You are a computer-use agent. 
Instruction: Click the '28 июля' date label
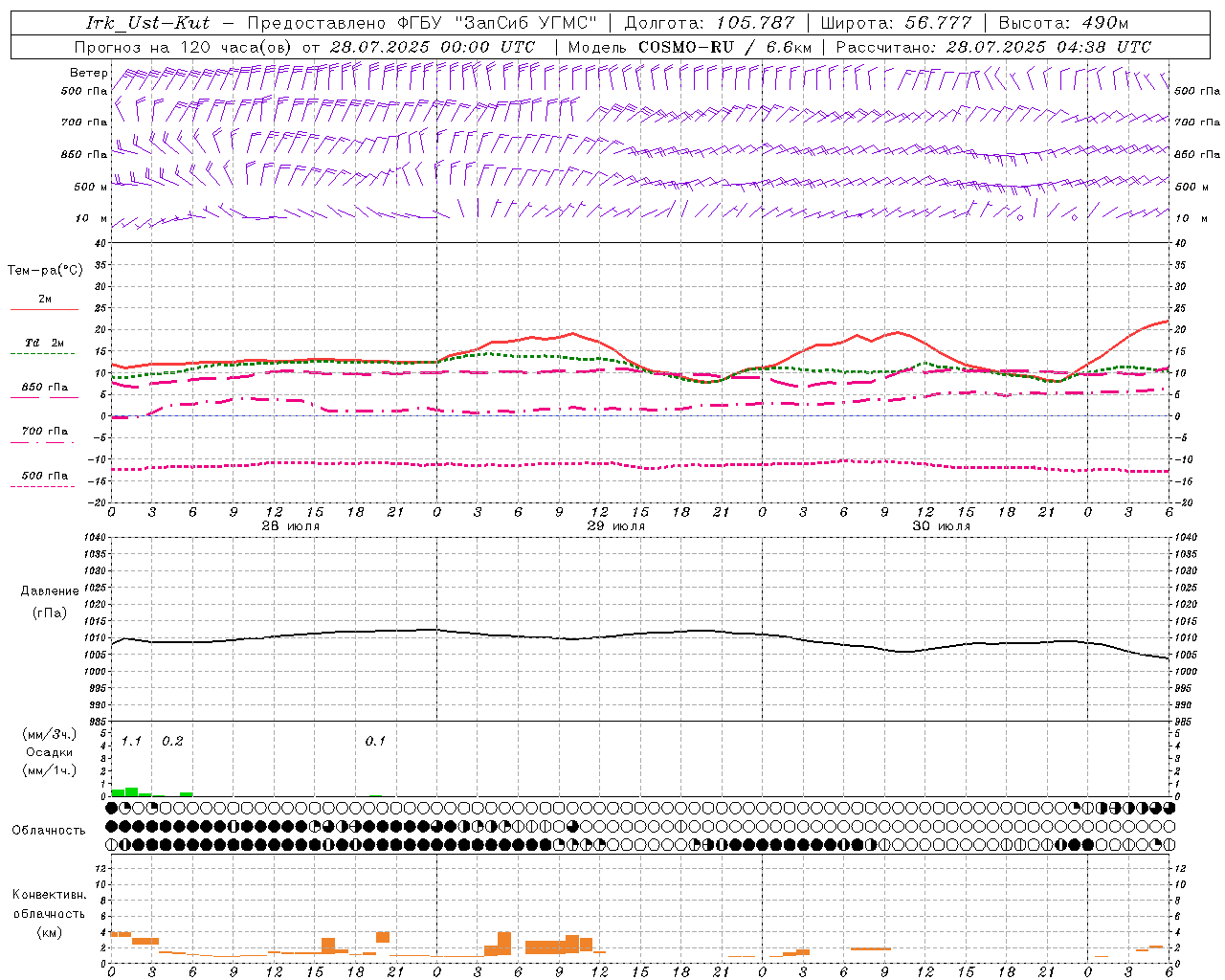pos(291,526)
